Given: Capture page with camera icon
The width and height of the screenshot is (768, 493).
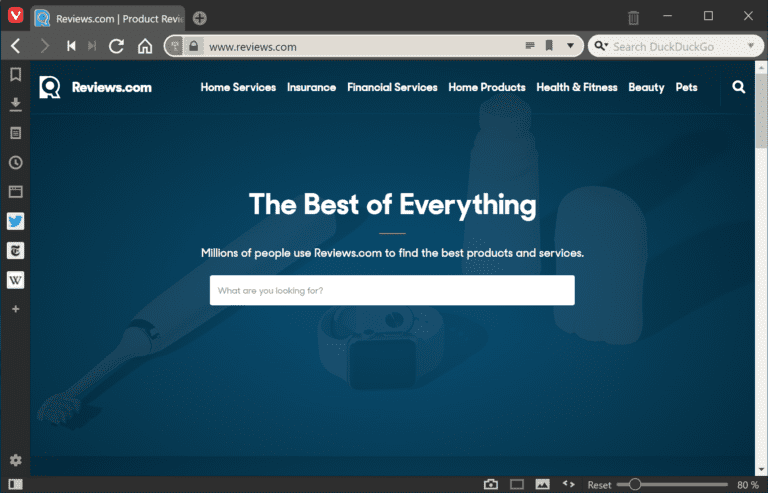Looking at the screenshot, I should pyautogui.click(x=491, y=484).
